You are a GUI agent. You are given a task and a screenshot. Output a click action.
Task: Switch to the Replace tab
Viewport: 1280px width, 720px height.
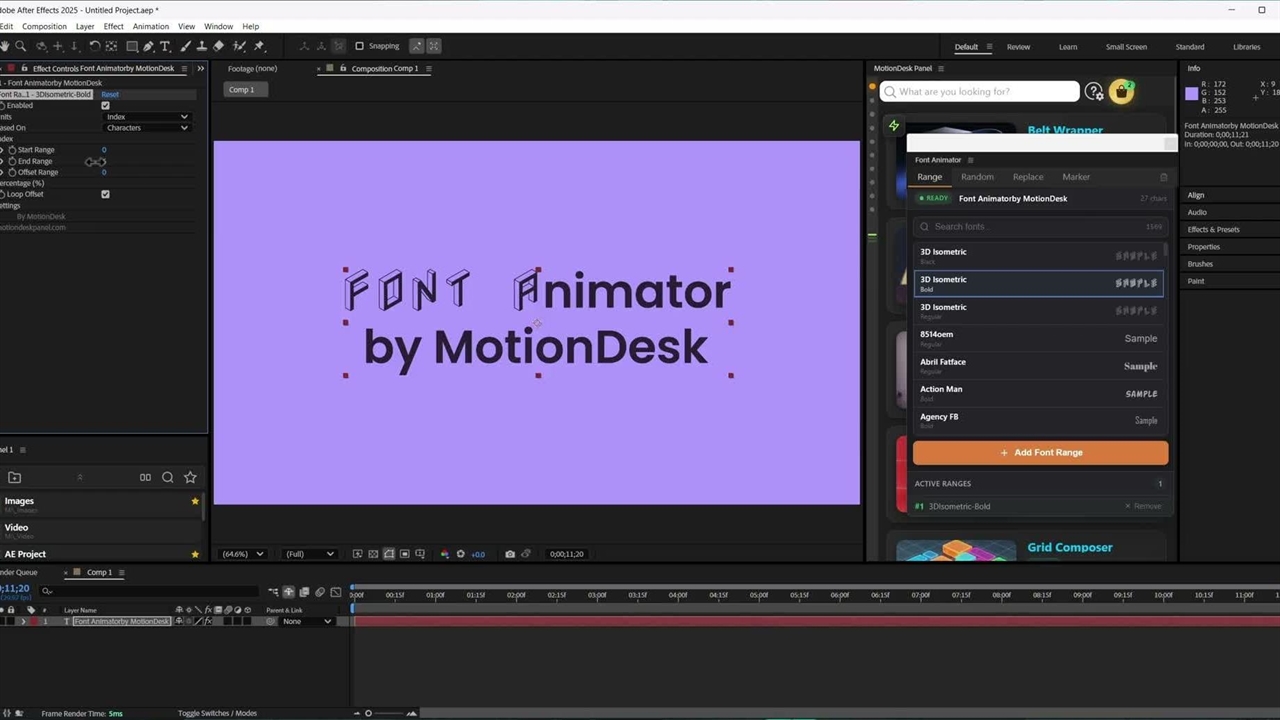click(1028, 177)
